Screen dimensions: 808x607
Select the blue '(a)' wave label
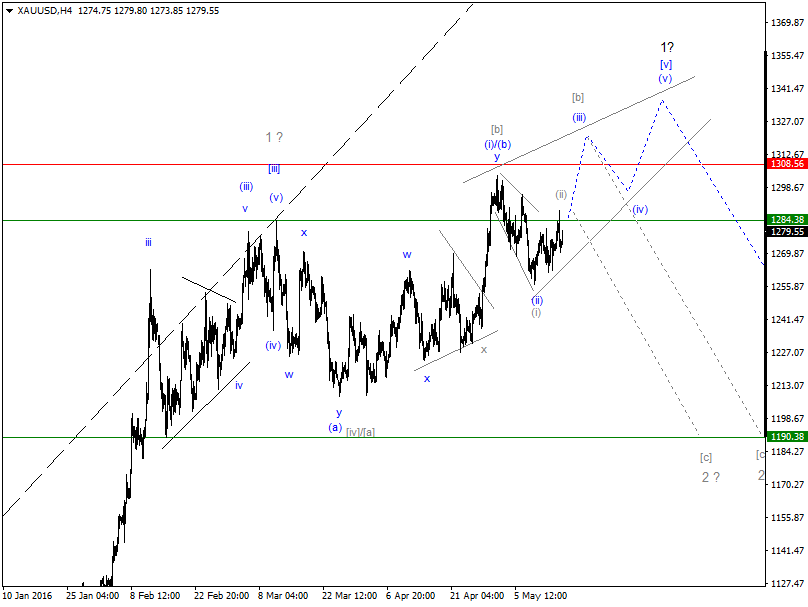point(336,428)
